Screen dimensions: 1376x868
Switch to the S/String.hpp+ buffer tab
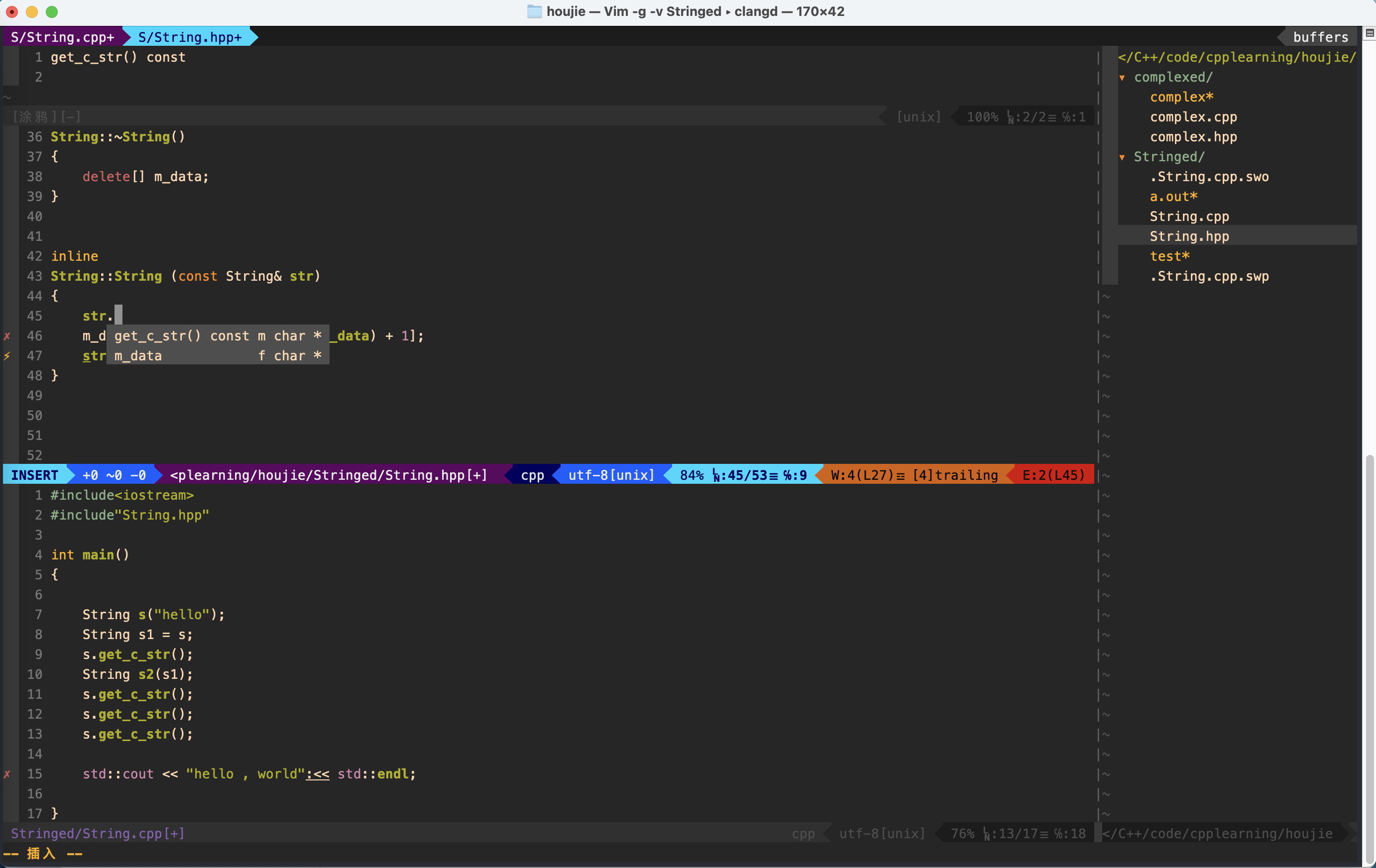(190, 37)
